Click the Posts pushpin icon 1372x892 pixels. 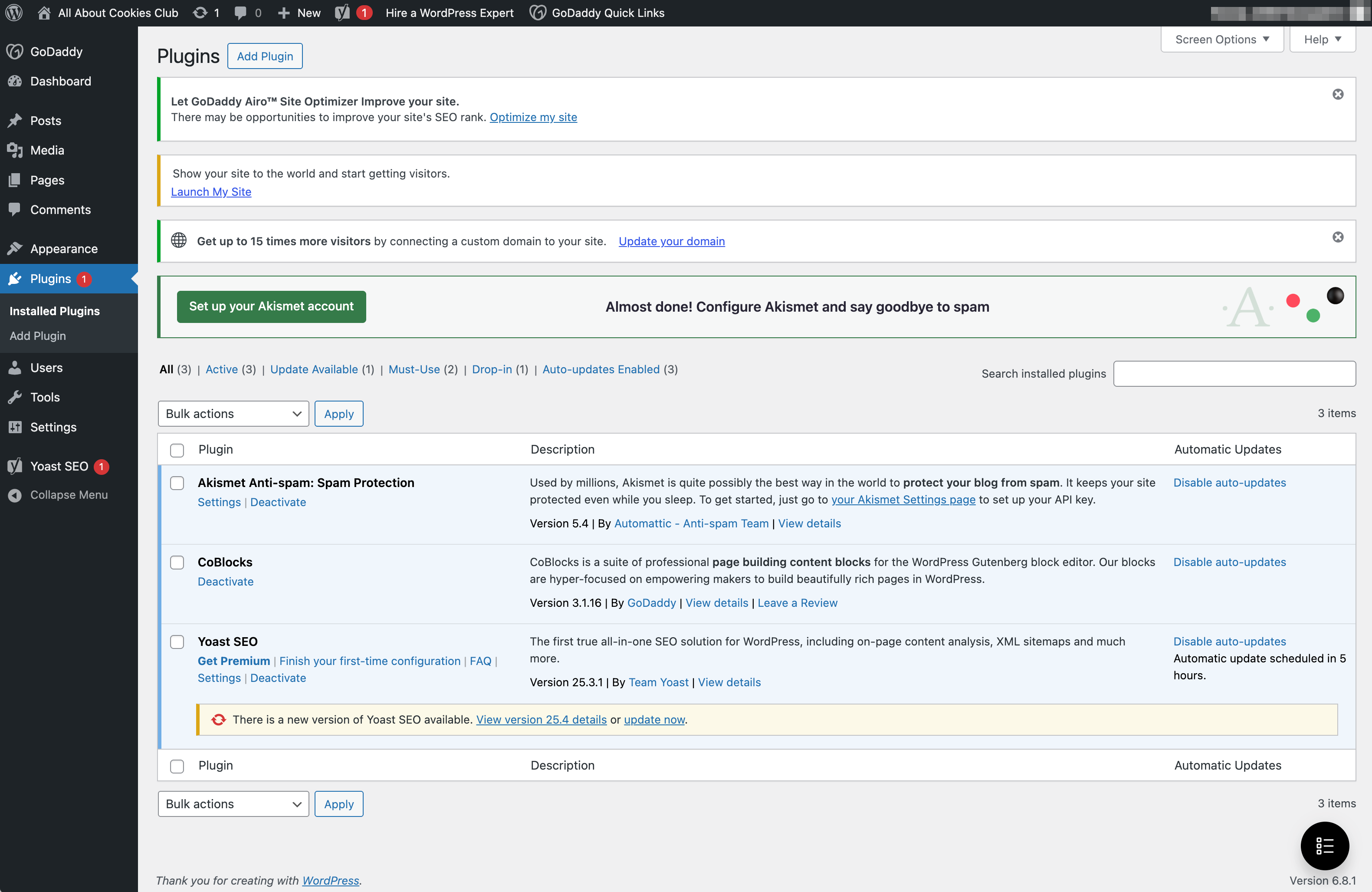click(15, 121)
